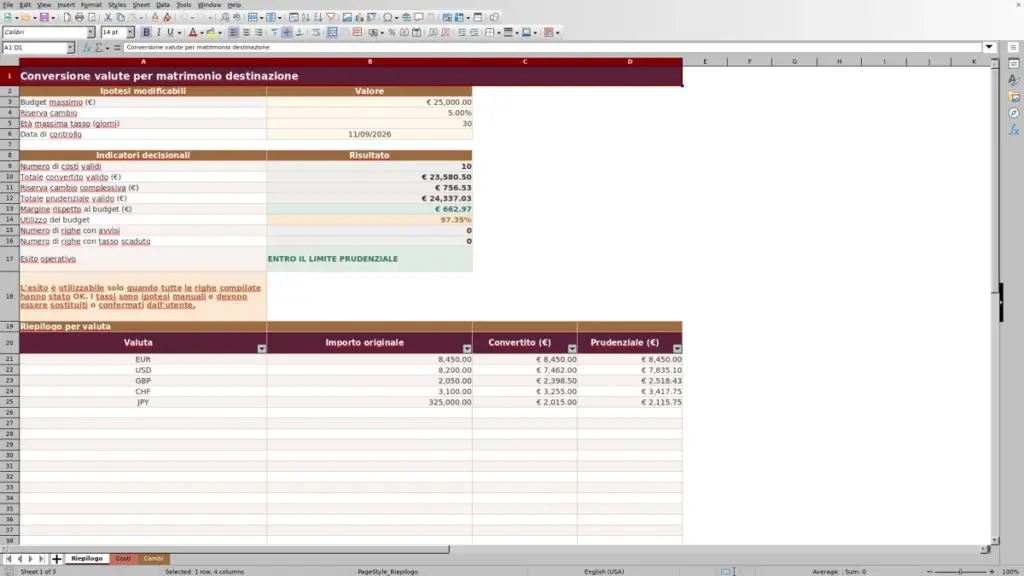Toggle Italic text formatting

159,32
